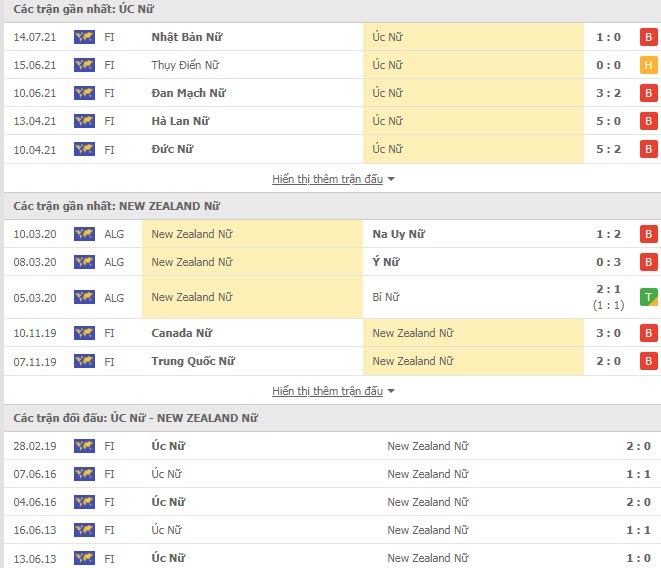
Task: Click New Zealand Nữ in the 04.06.16 match
Action: point(428,502)
